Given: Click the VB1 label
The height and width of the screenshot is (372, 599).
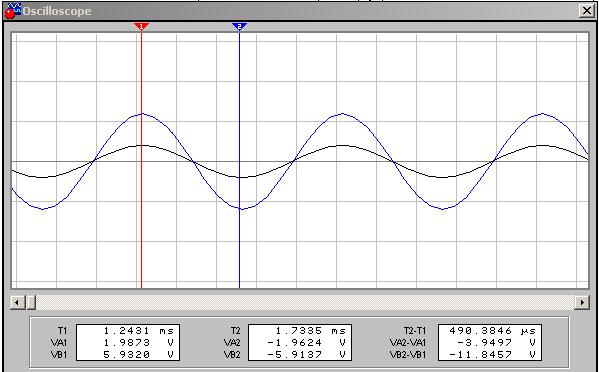Looking at the screenshot, I should point(59,355).
